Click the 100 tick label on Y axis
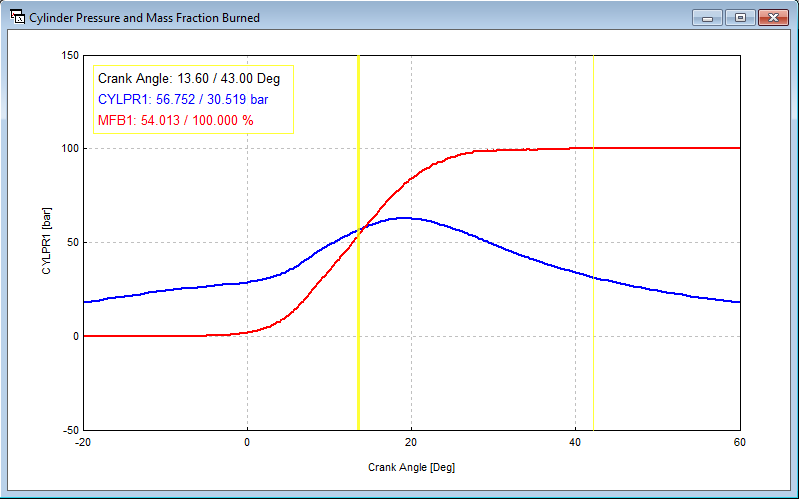 [x=69, y=149]
